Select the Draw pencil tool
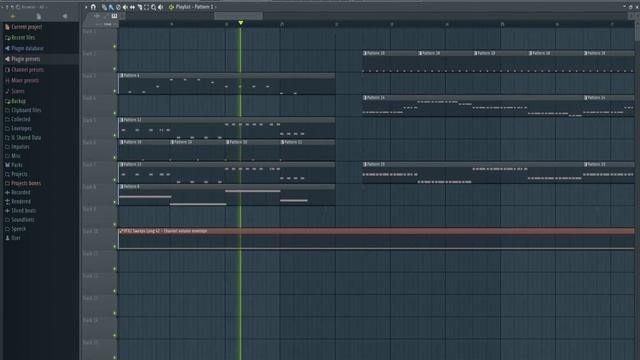 pos(104,7)
